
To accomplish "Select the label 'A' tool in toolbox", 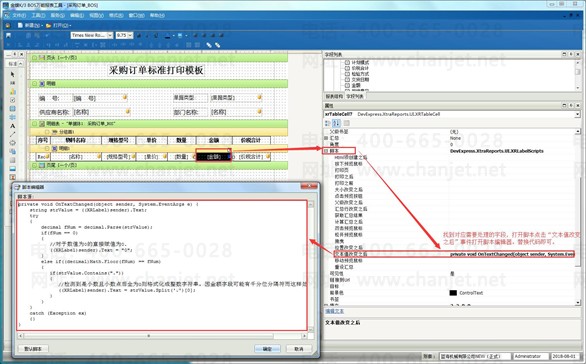I will pos(12,126).
